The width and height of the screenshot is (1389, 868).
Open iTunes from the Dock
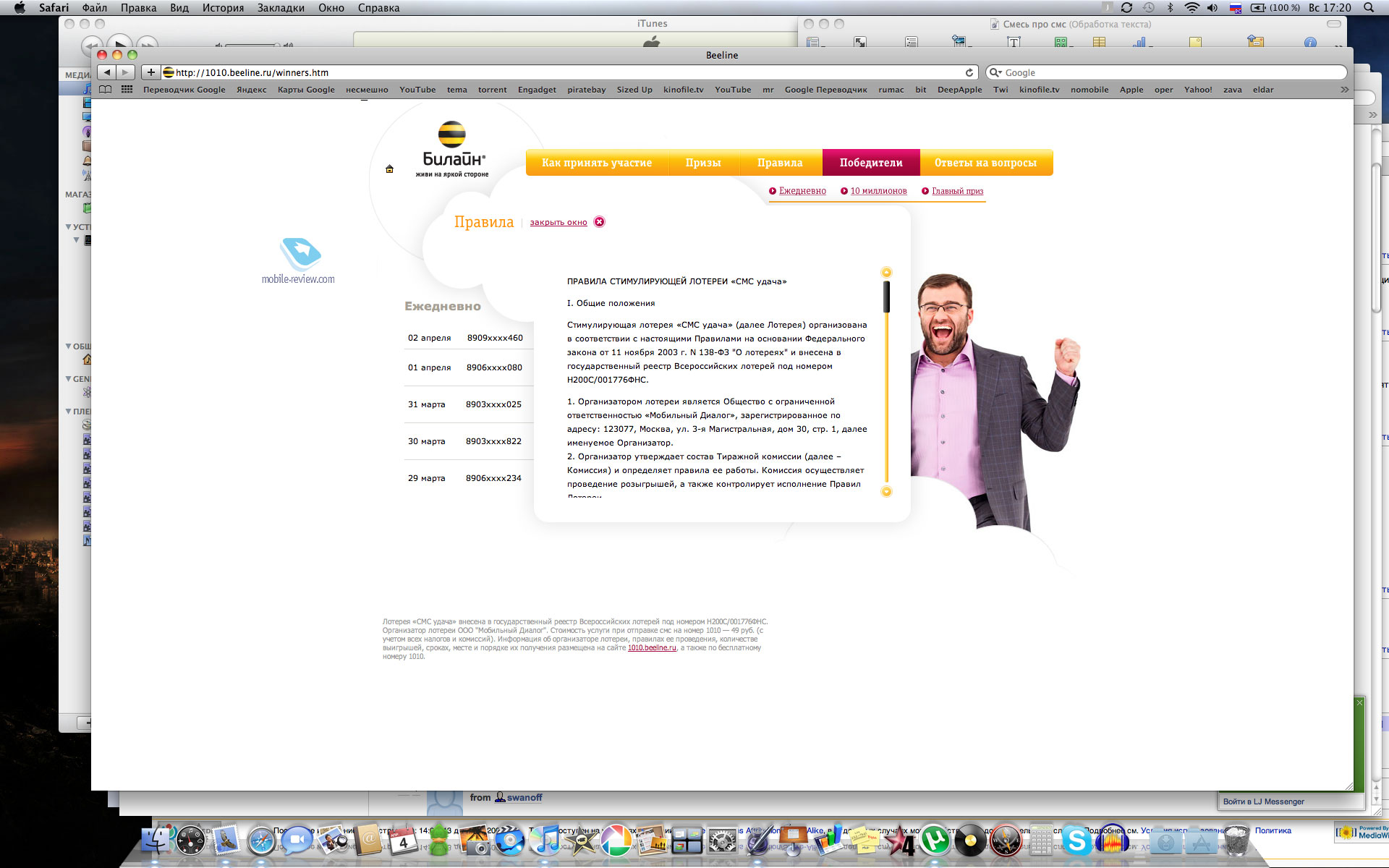(545, 841)
